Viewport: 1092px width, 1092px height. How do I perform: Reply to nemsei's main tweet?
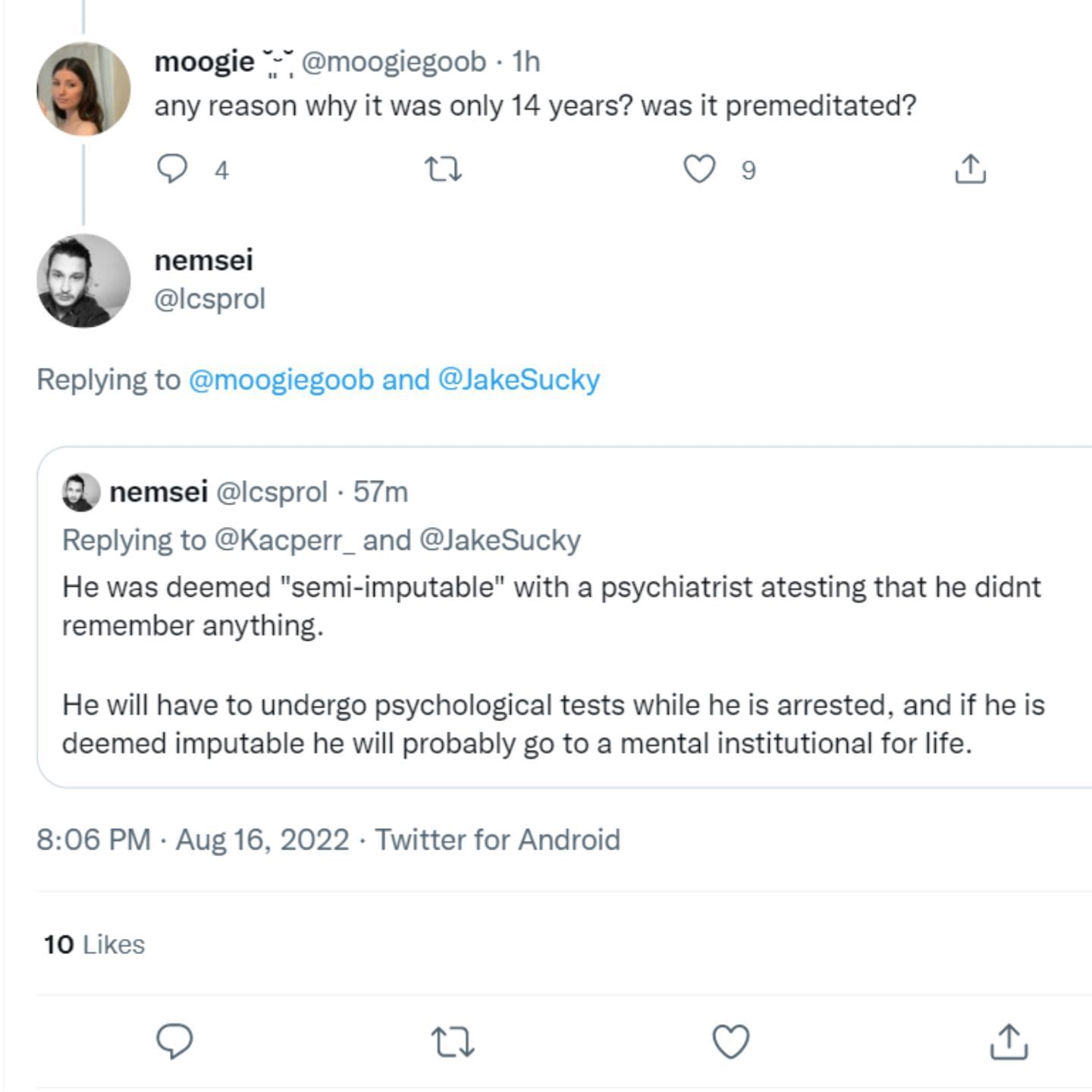[174, 1040]
